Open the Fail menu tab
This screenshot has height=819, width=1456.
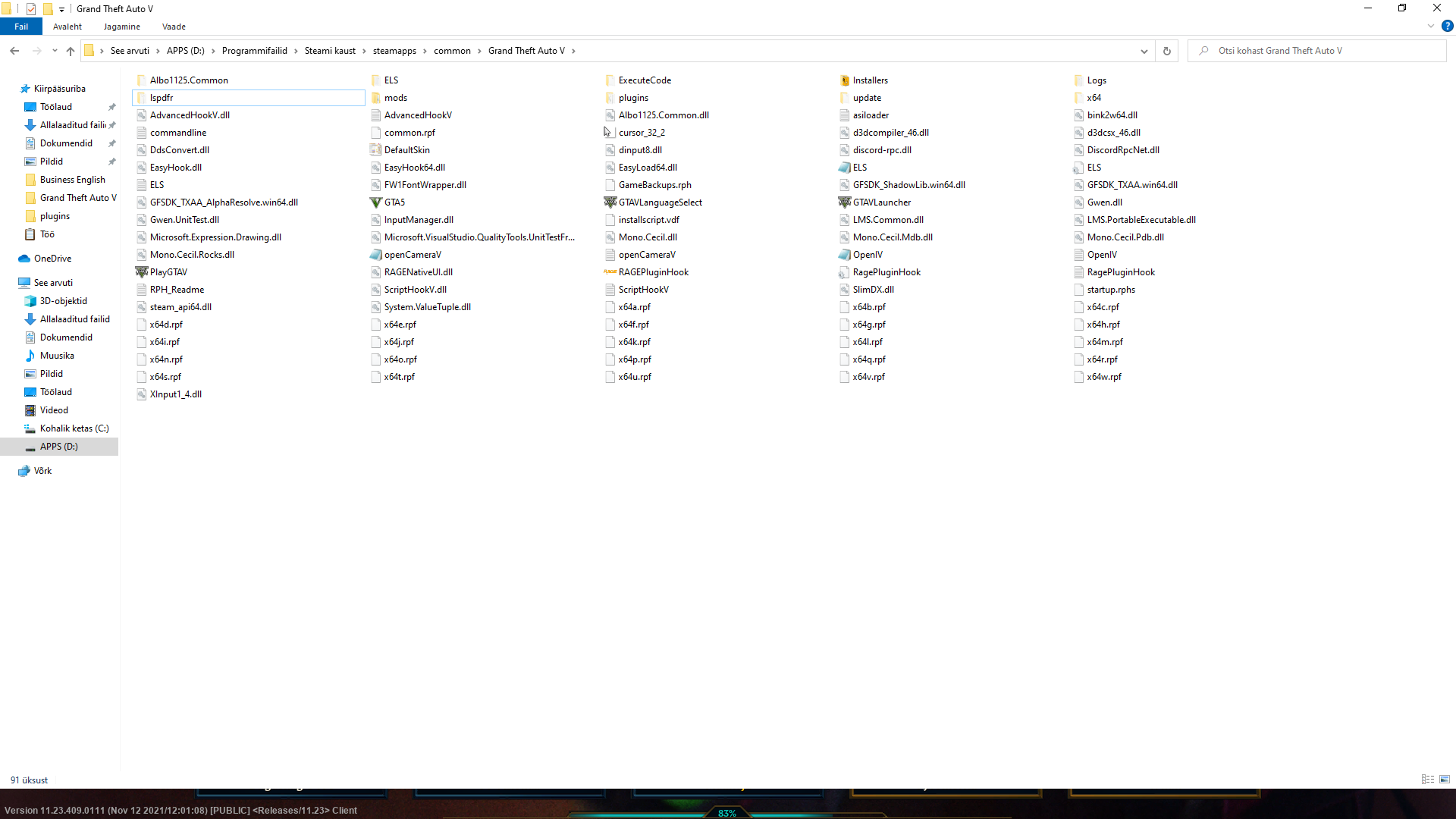[21, 27]
